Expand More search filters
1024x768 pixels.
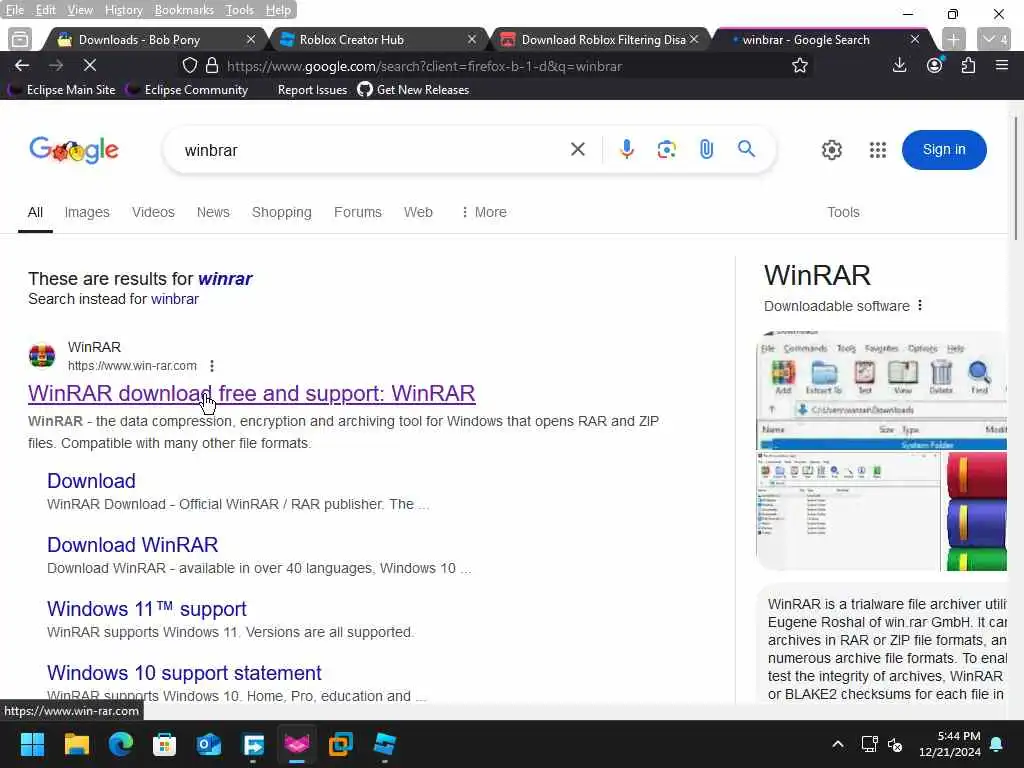pos(484,212)
